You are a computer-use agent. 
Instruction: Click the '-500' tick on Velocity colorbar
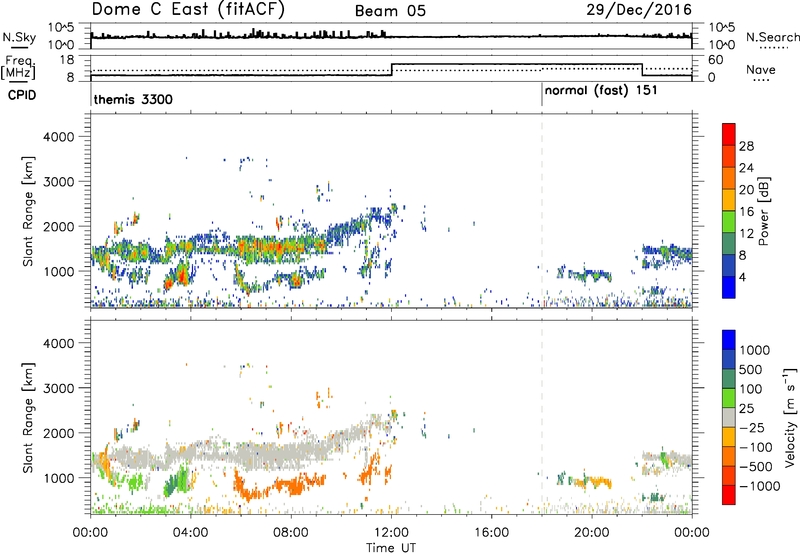tap(756, 467)
